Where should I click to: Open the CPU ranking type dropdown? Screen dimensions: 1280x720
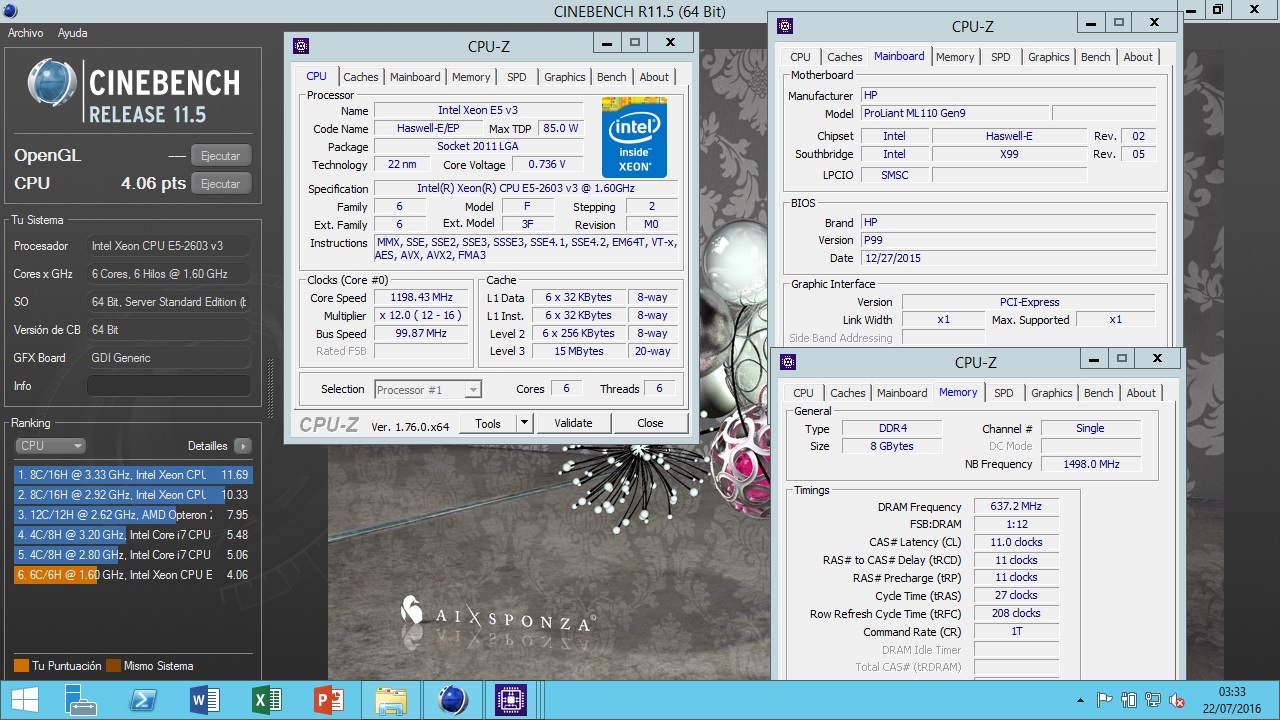coord(50,446)
